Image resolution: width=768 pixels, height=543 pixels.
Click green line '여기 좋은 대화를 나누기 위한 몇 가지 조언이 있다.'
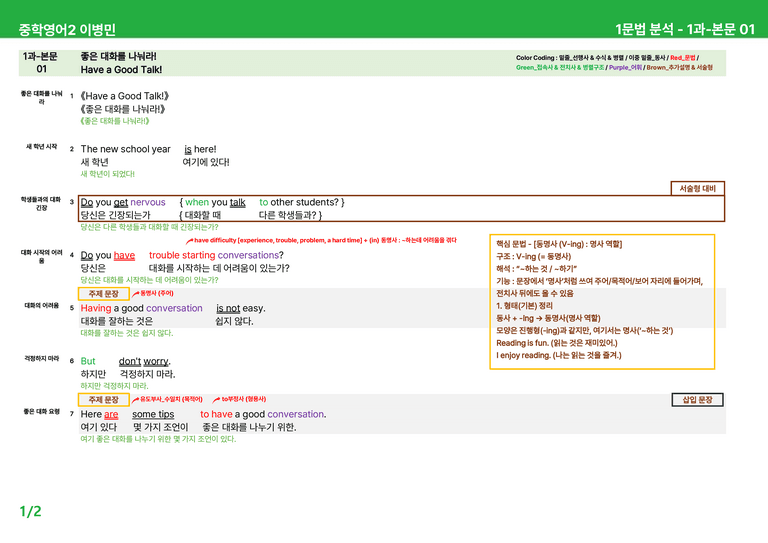click(158, 439)
